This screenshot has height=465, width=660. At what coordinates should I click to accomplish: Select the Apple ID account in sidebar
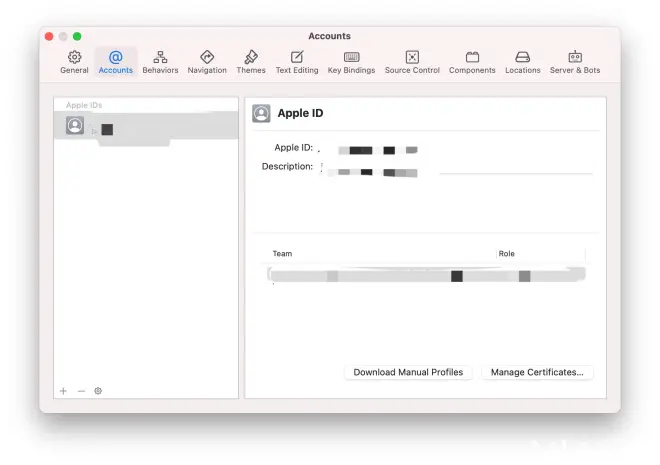tap(146, 125)
